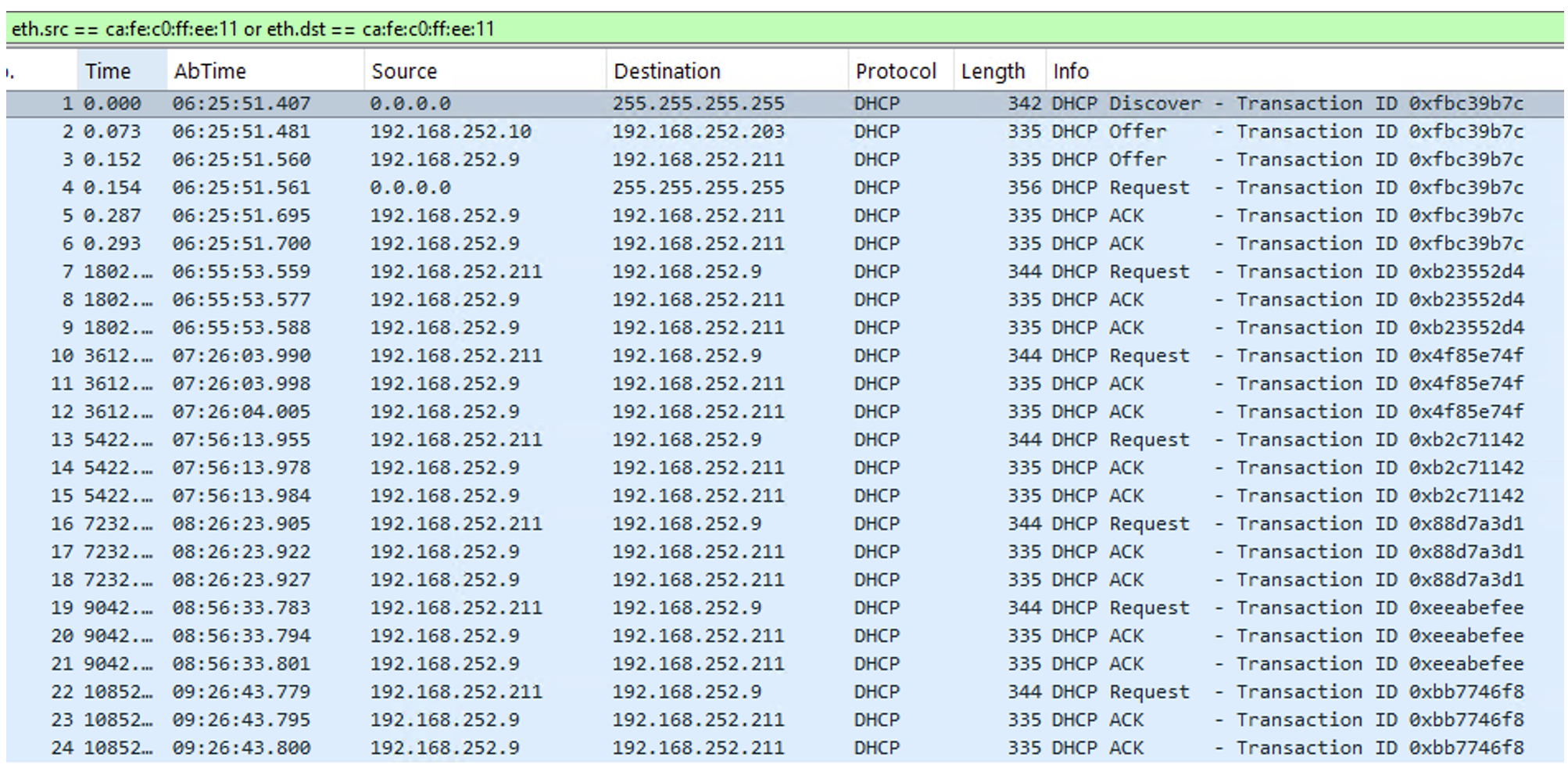Select packet 21 ACK at 08:56:33.801

[785, 664]
